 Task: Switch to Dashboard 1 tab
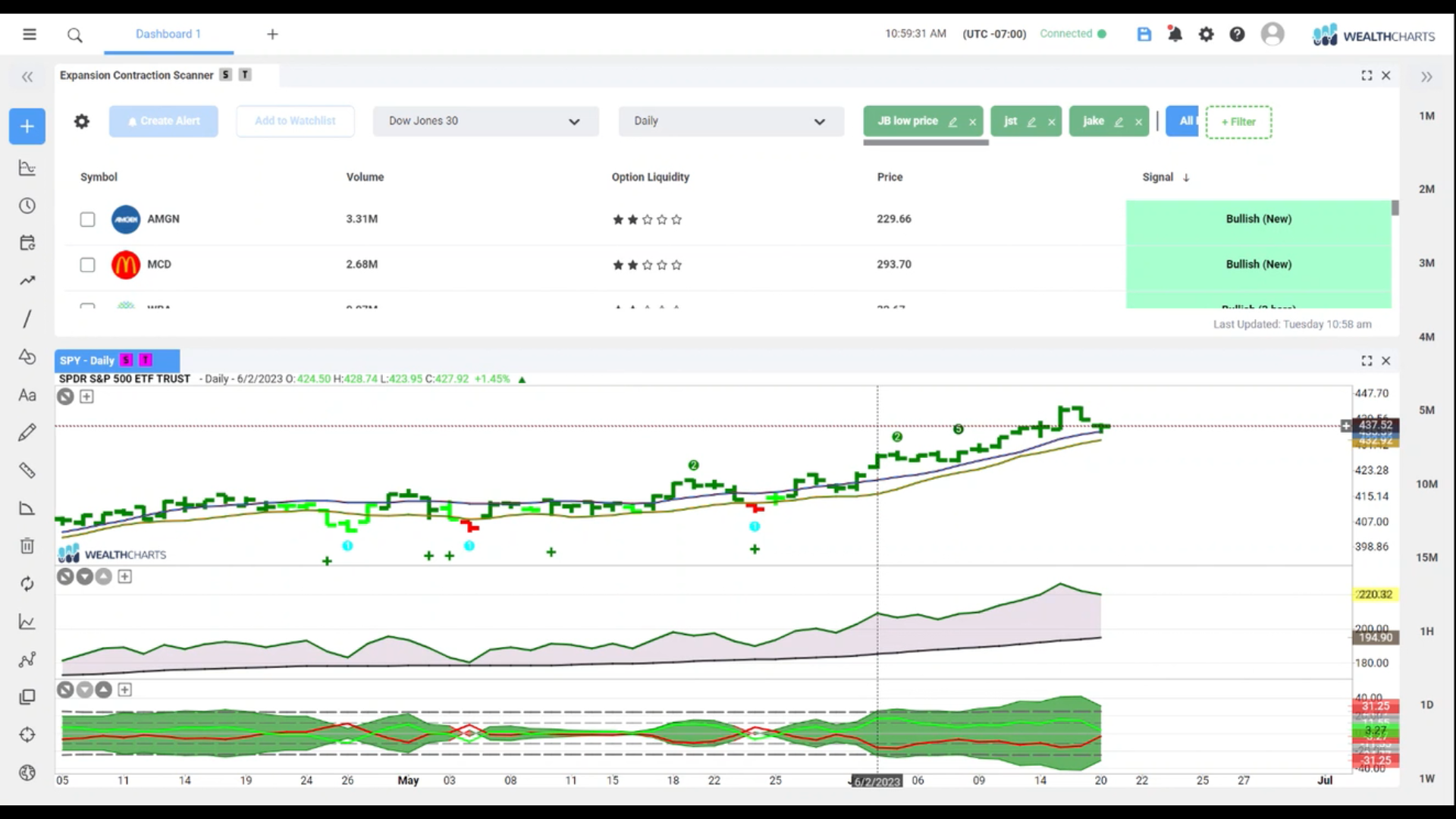(168, 34)
